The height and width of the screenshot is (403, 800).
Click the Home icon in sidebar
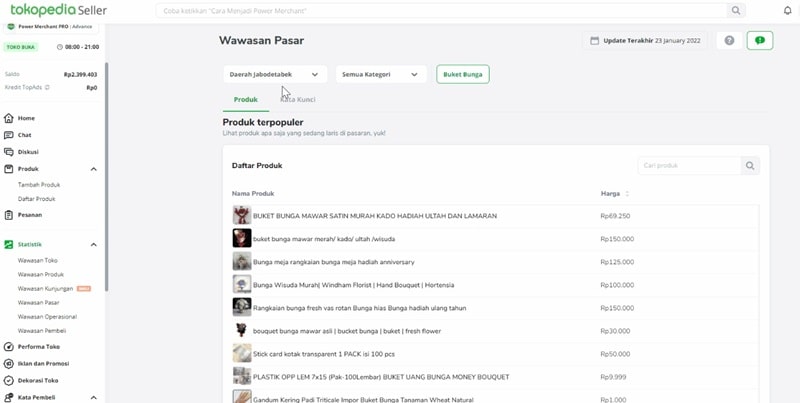click(x=9, y=118)
